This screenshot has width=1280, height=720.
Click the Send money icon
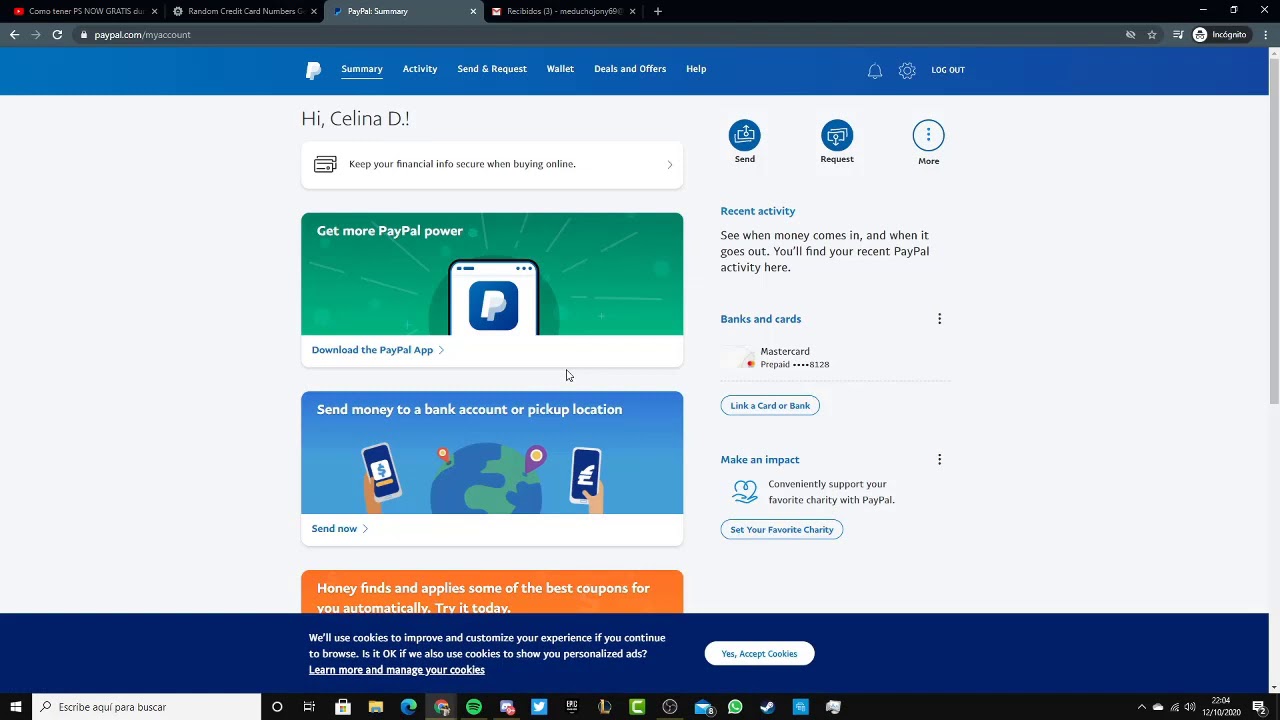pyautogui.click(x=745, y=136)
